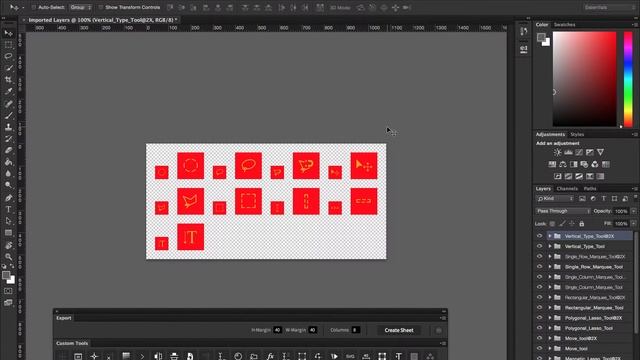Open the Essentials workspace dropdown
The image size is (640, 360).
pos(608,7)
